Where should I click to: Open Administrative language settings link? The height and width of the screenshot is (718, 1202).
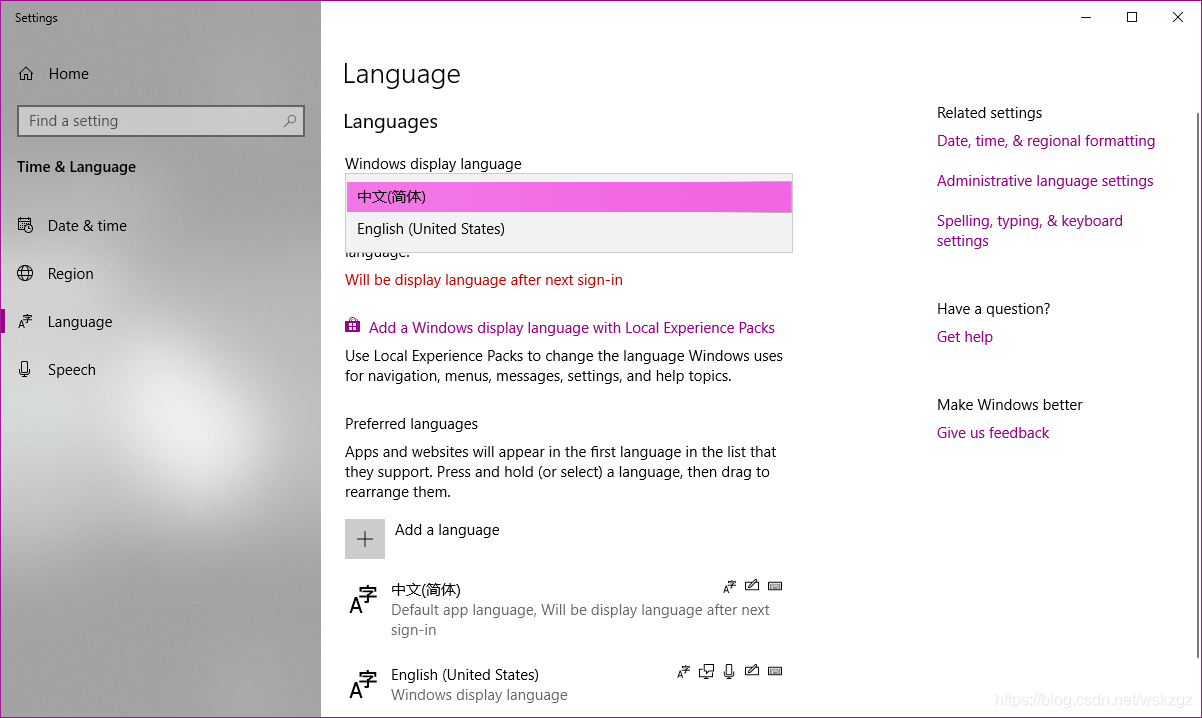click(x=1045, y=181)
